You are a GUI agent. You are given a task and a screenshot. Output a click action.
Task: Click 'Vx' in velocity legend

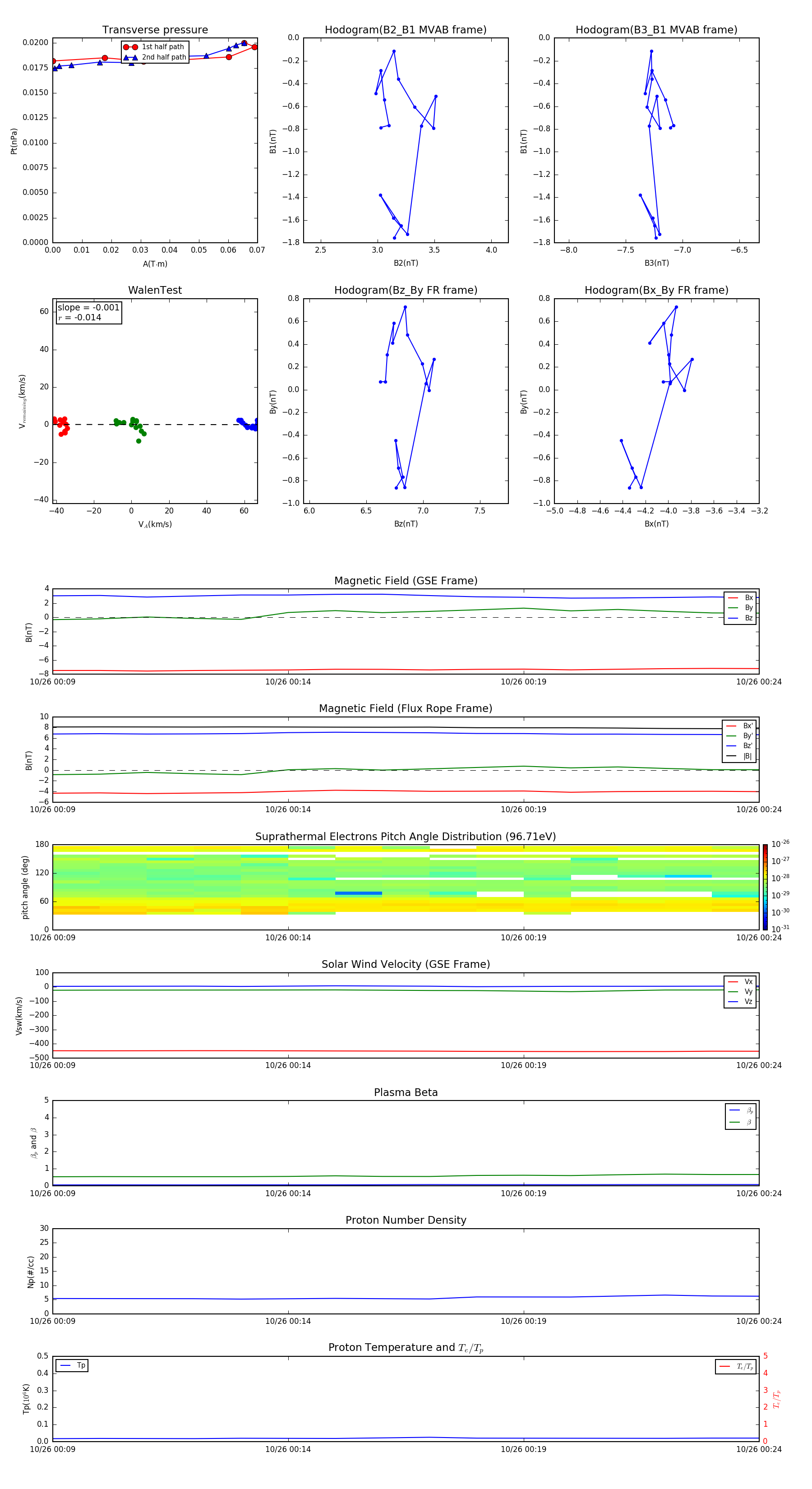[x=741, y=981]
